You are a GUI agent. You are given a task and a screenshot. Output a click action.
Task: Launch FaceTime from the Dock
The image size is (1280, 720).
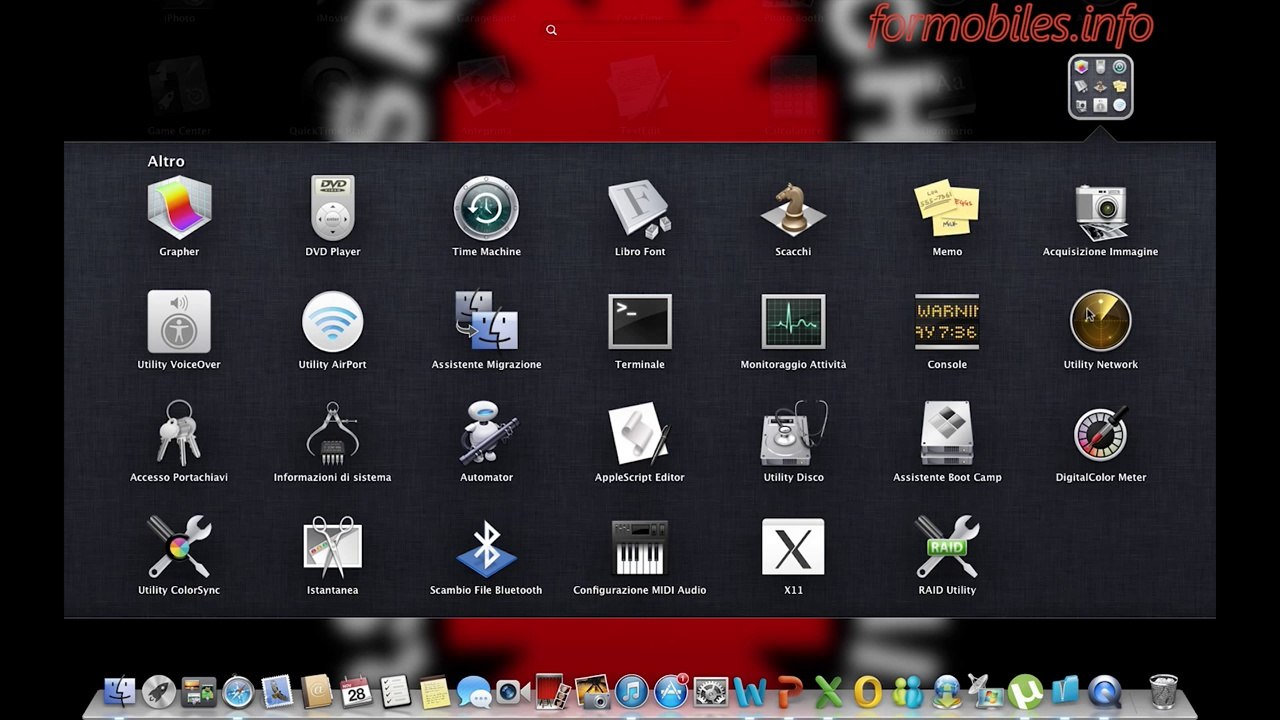[x=513, y=691]
